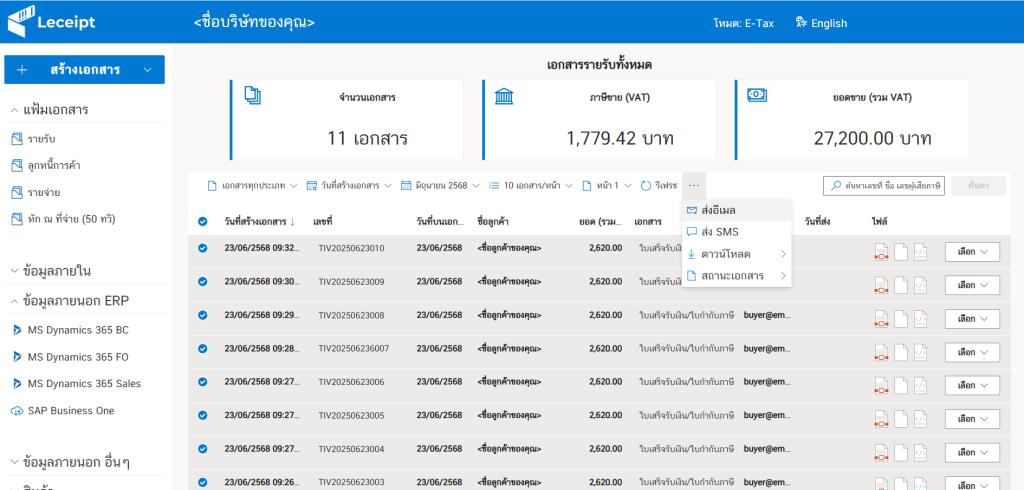
Task: Click the Leceipt logo icon
Action: click(20, 22)
